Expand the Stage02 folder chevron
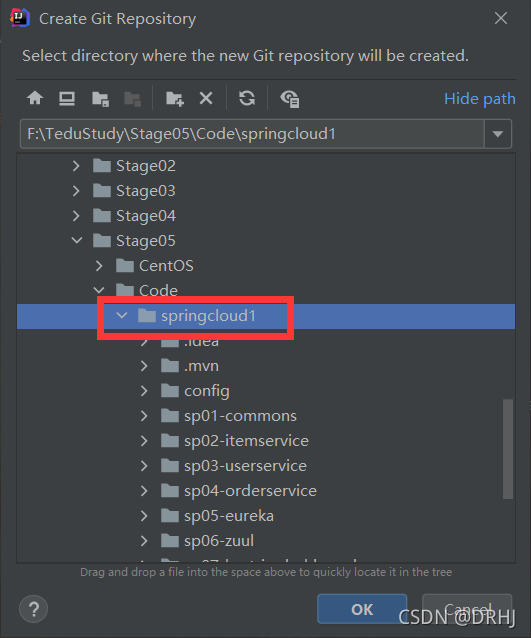Image resolution: width=531 pixels, height=638 pixels. (76, 166)
